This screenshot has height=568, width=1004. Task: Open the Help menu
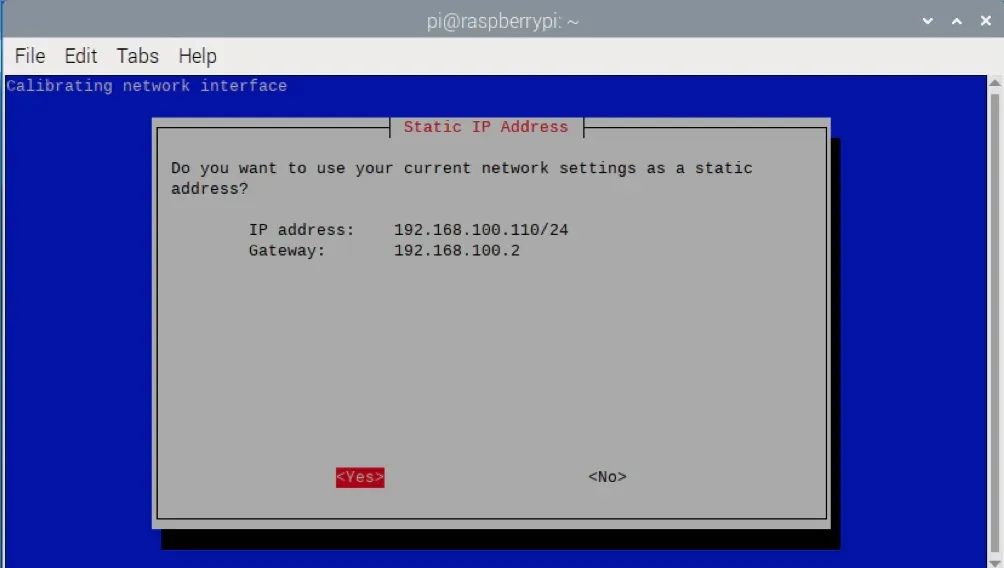tap(197, 56)
